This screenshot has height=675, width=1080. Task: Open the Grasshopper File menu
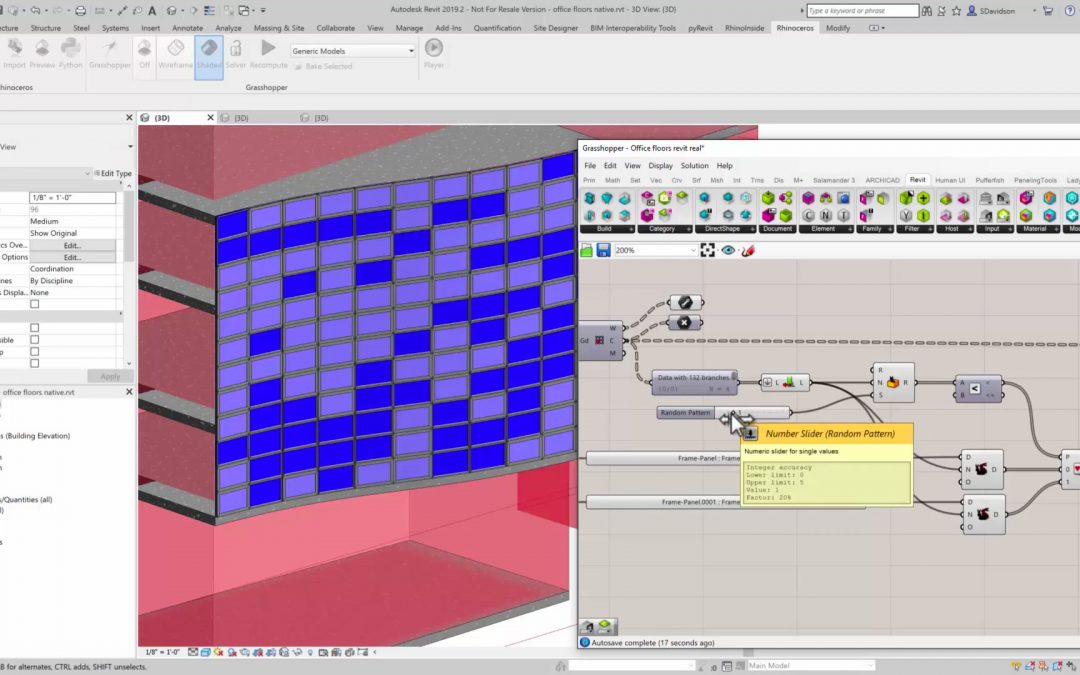(590, 165)
